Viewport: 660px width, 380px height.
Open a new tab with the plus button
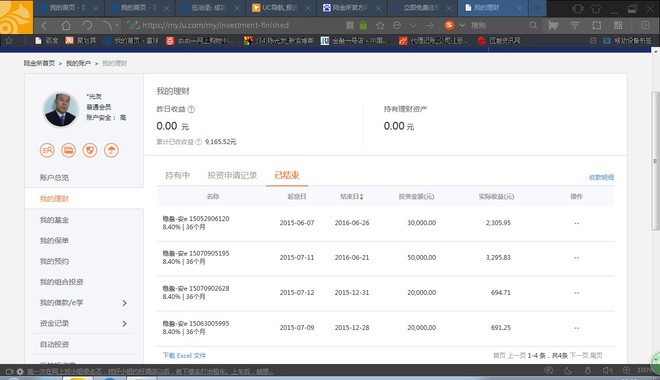coord(537,8)
